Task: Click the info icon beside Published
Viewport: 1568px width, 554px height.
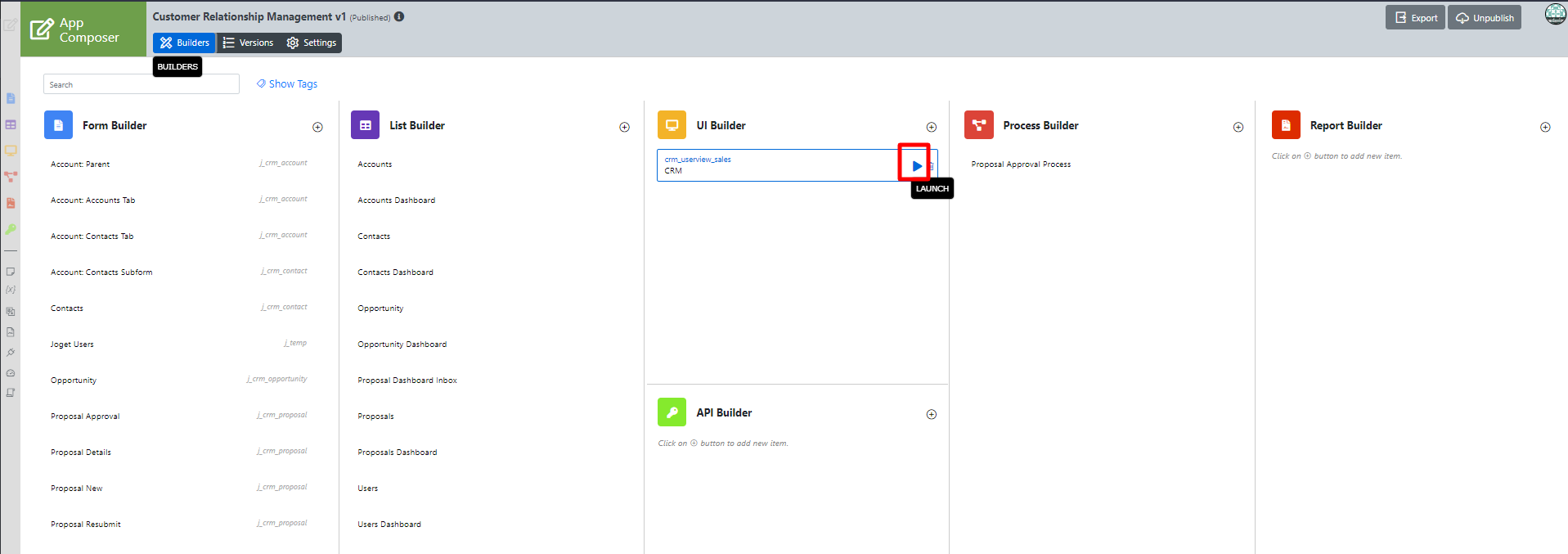Action: pos(399,16)
